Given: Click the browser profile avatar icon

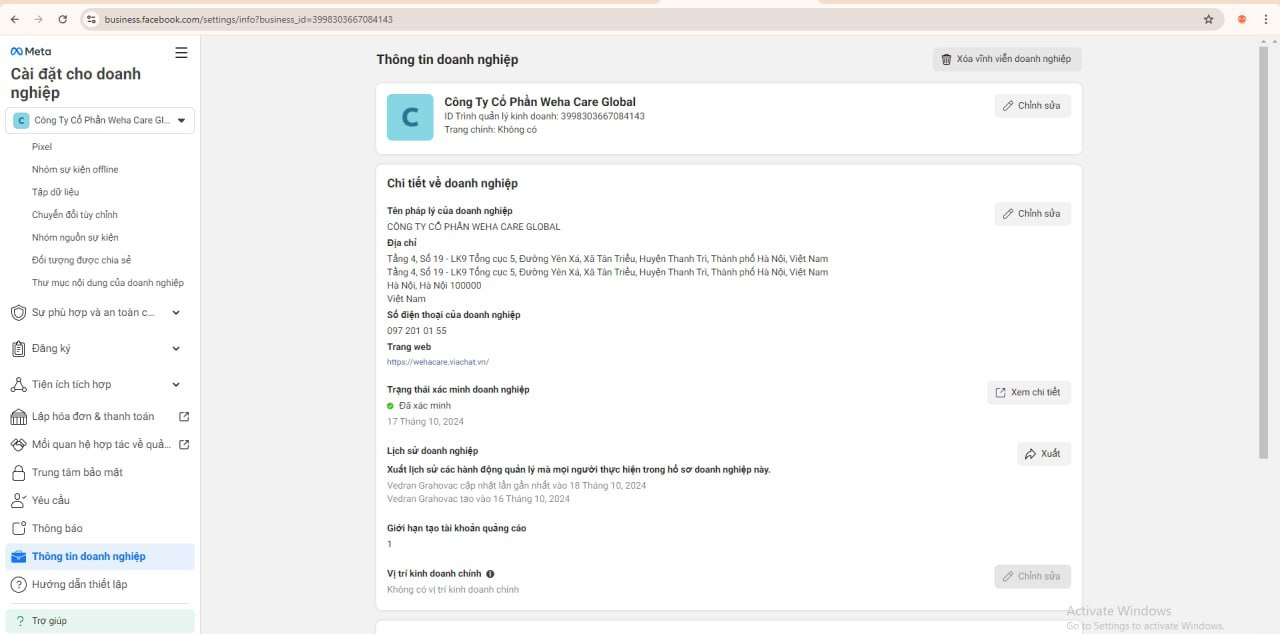Looking at the screenshot, I should [x=1242, y=19].
